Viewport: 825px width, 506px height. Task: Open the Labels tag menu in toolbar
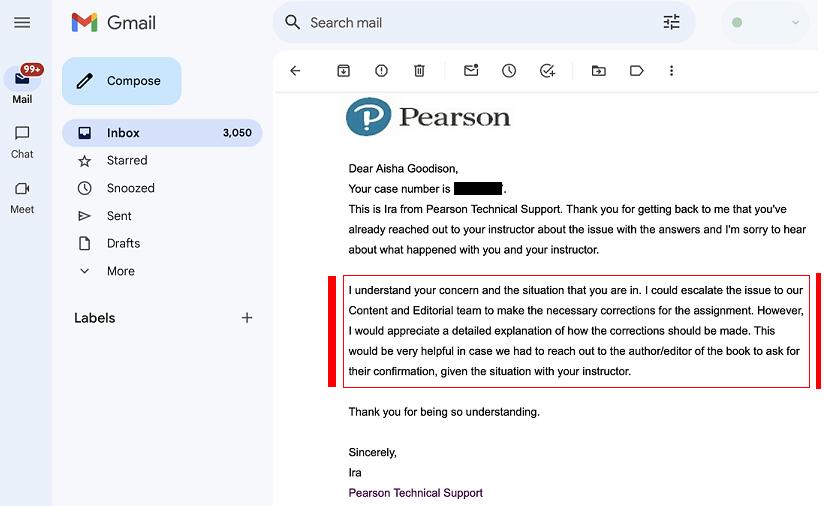click(636, 71)
